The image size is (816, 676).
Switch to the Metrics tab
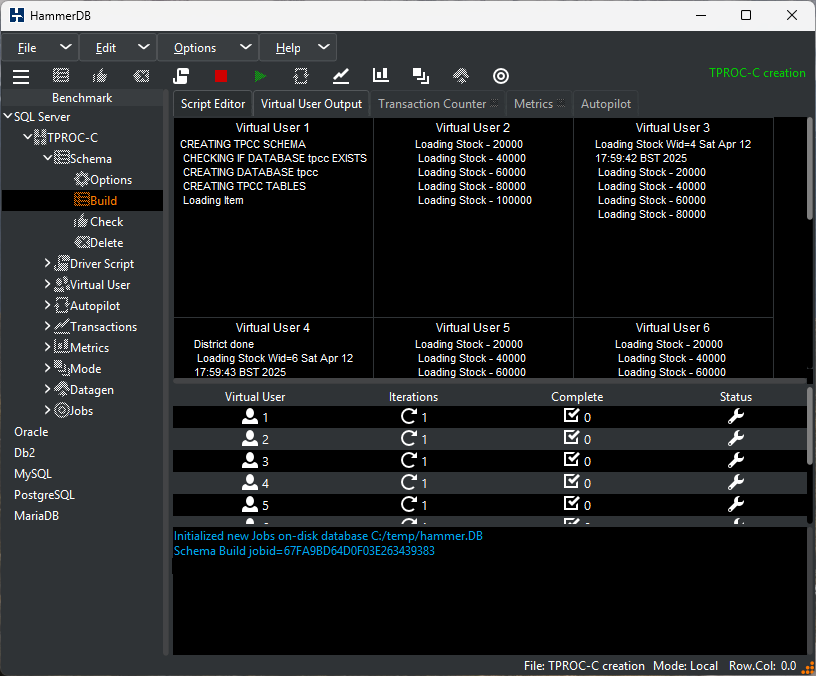click(539, 104)
